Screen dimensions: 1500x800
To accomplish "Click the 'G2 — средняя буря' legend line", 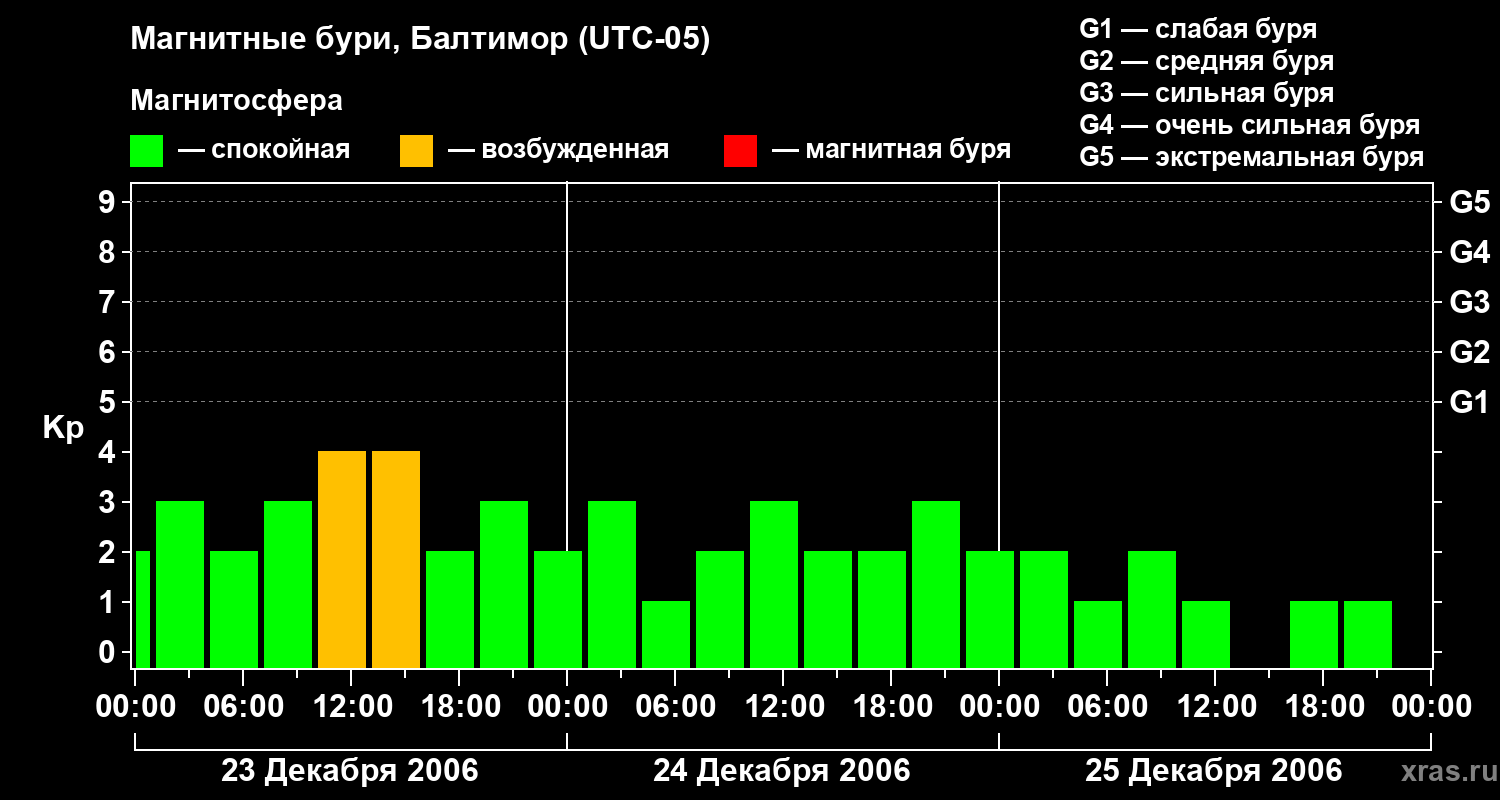I will (x=1207, y=62).
